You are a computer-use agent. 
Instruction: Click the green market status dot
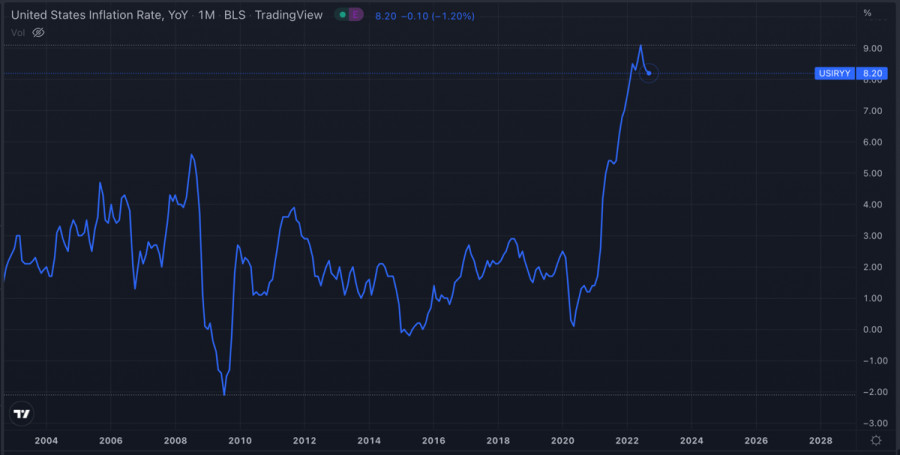343,15
